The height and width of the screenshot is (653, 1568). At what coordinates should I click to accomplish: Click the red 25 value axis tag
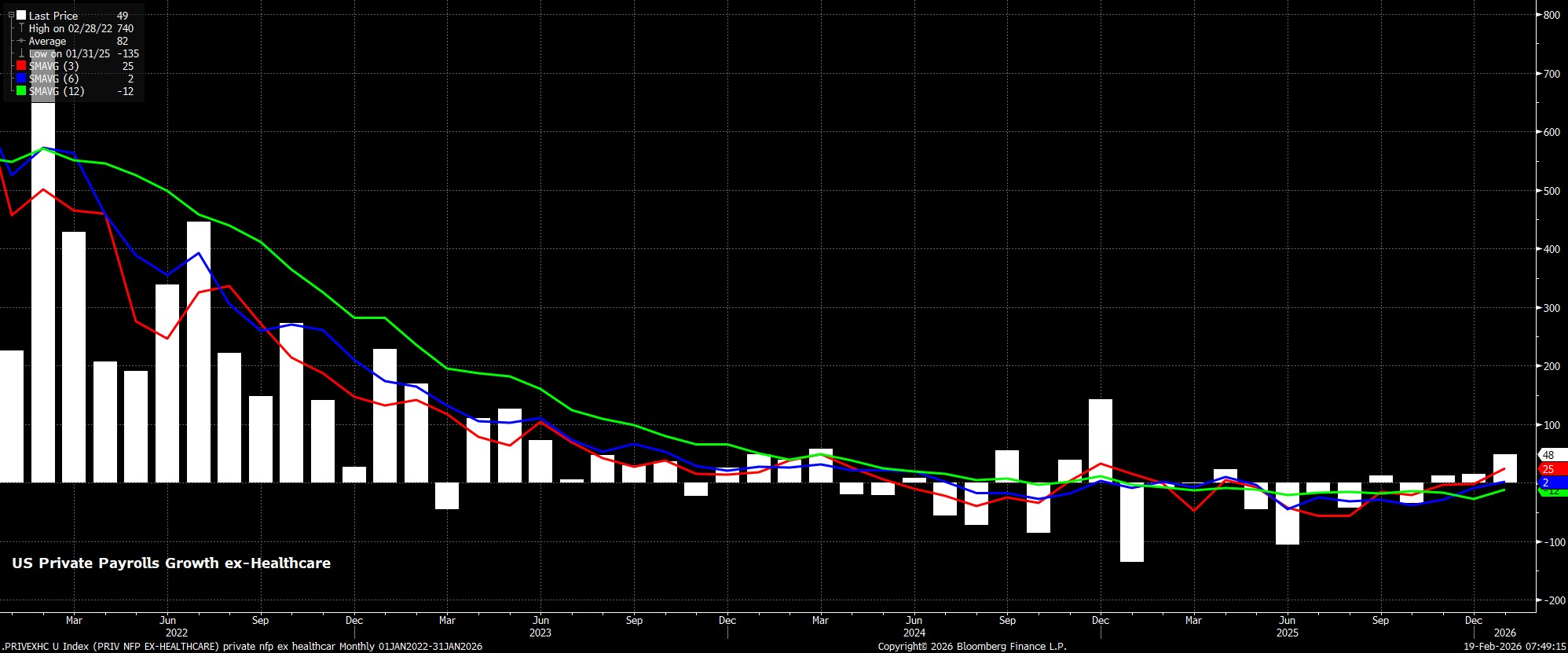pyautogui.click(x=1548, y=469)
